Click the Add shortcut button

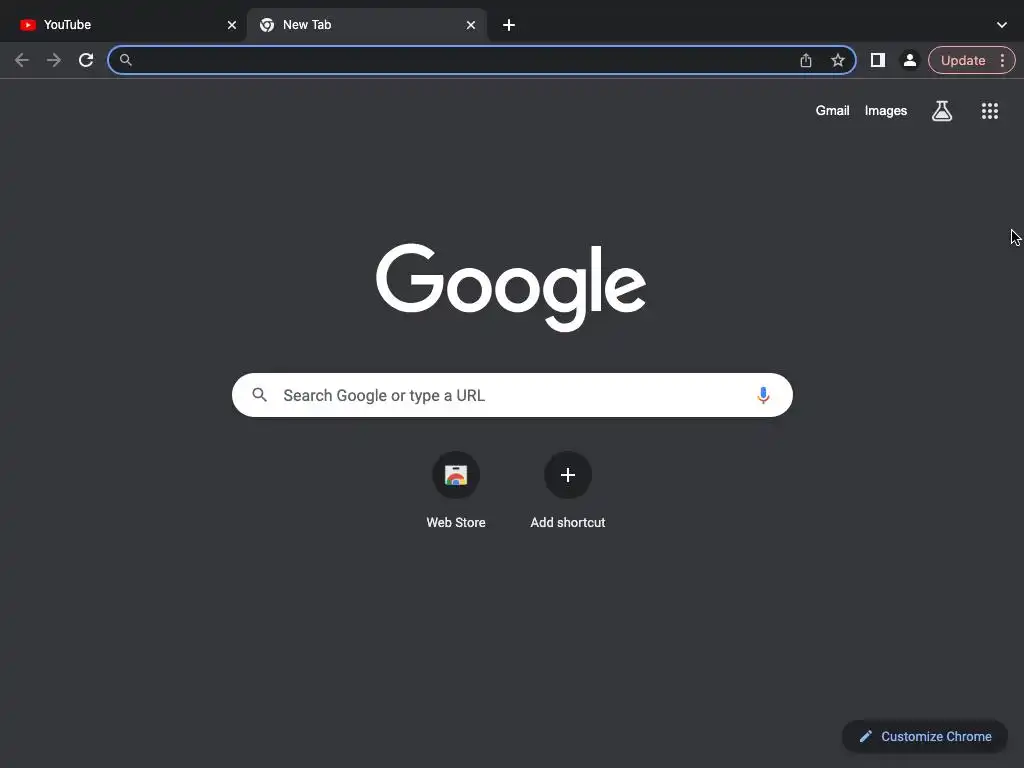click(x=568, y=490)
